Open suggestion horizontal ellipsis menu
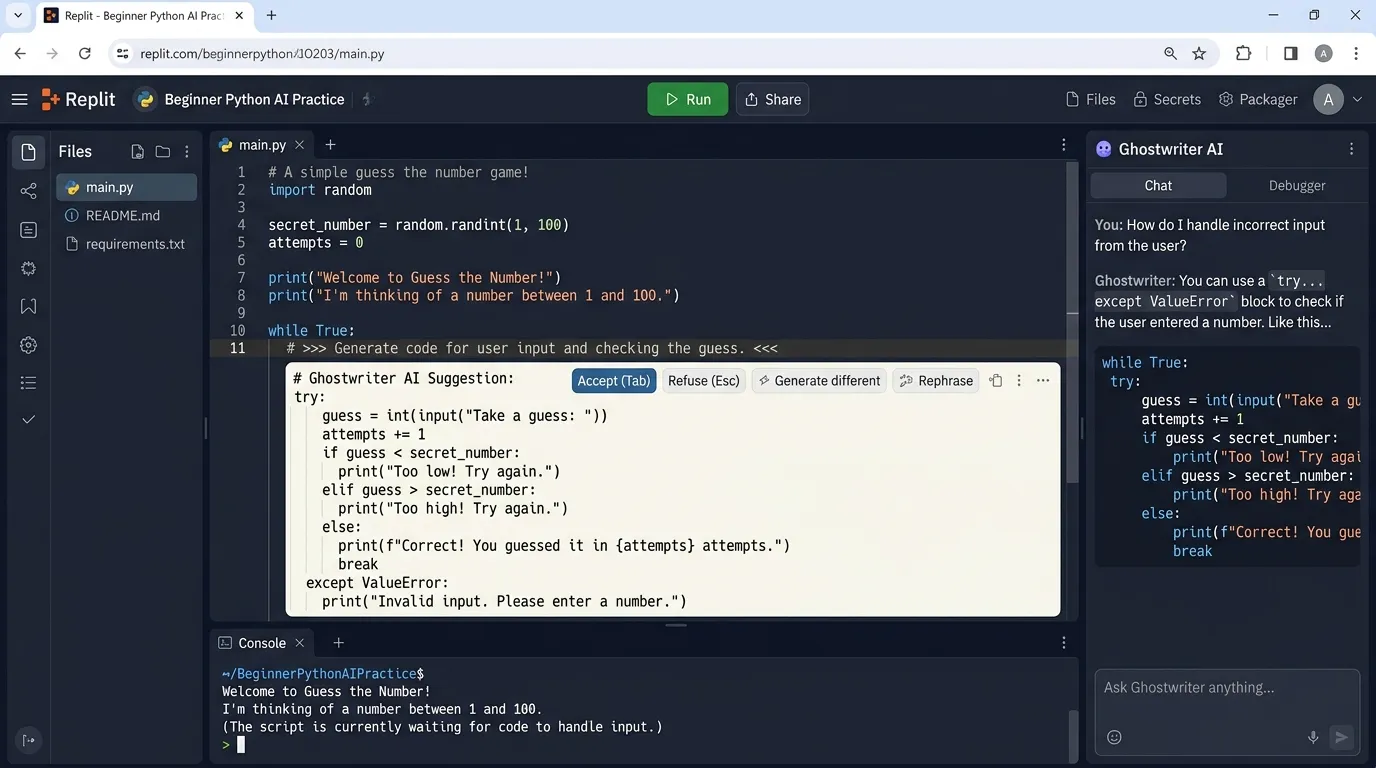1376x768 pixels. 1043,381
